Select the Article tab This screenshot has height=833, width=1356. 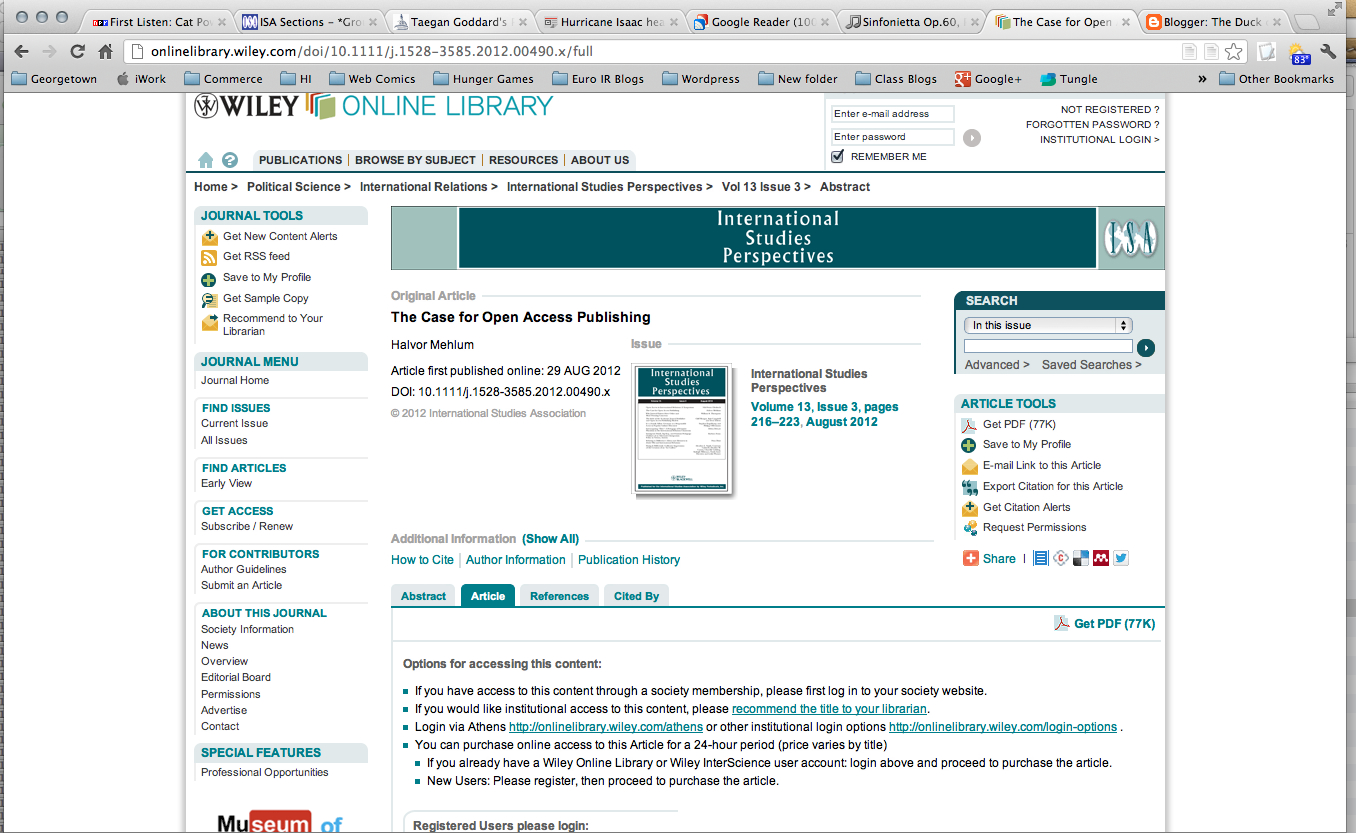tap(488, 596)
